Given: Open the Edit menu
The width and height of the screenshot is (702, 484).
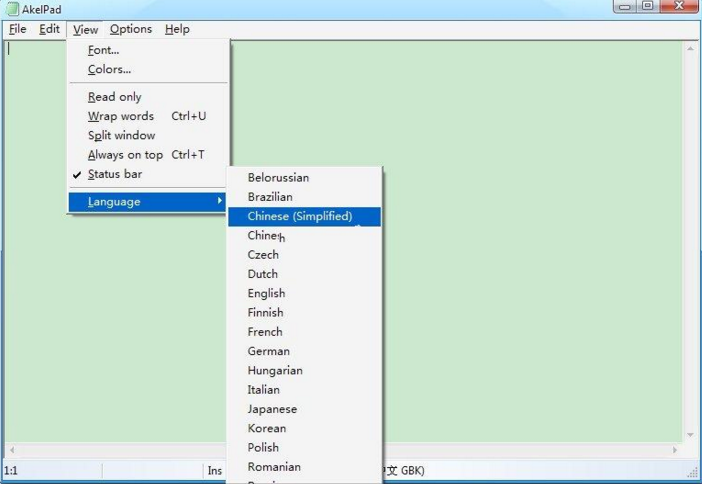Looking at the screenshot, I should [49, 29].
